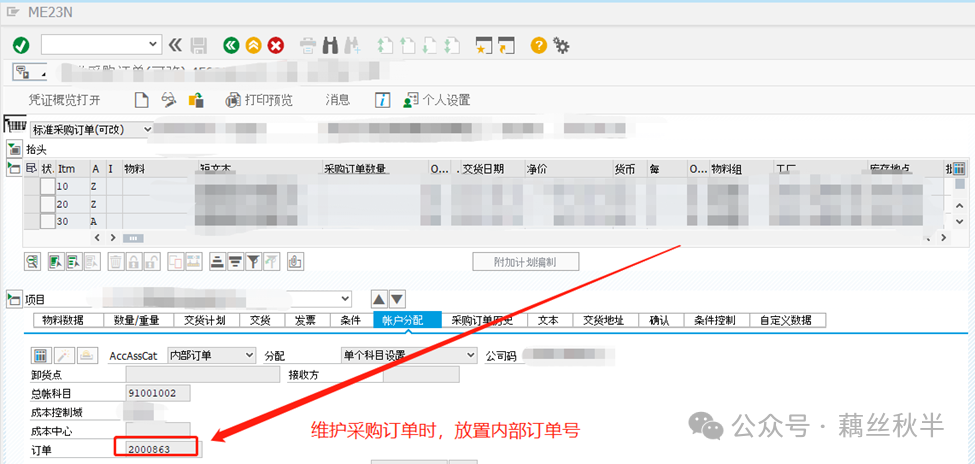The width and height of the screenshot is (975, 464).
Task: Click the double-chevron collapse icon beside command field
Action: pyautogui.click(x=176, y=45)
